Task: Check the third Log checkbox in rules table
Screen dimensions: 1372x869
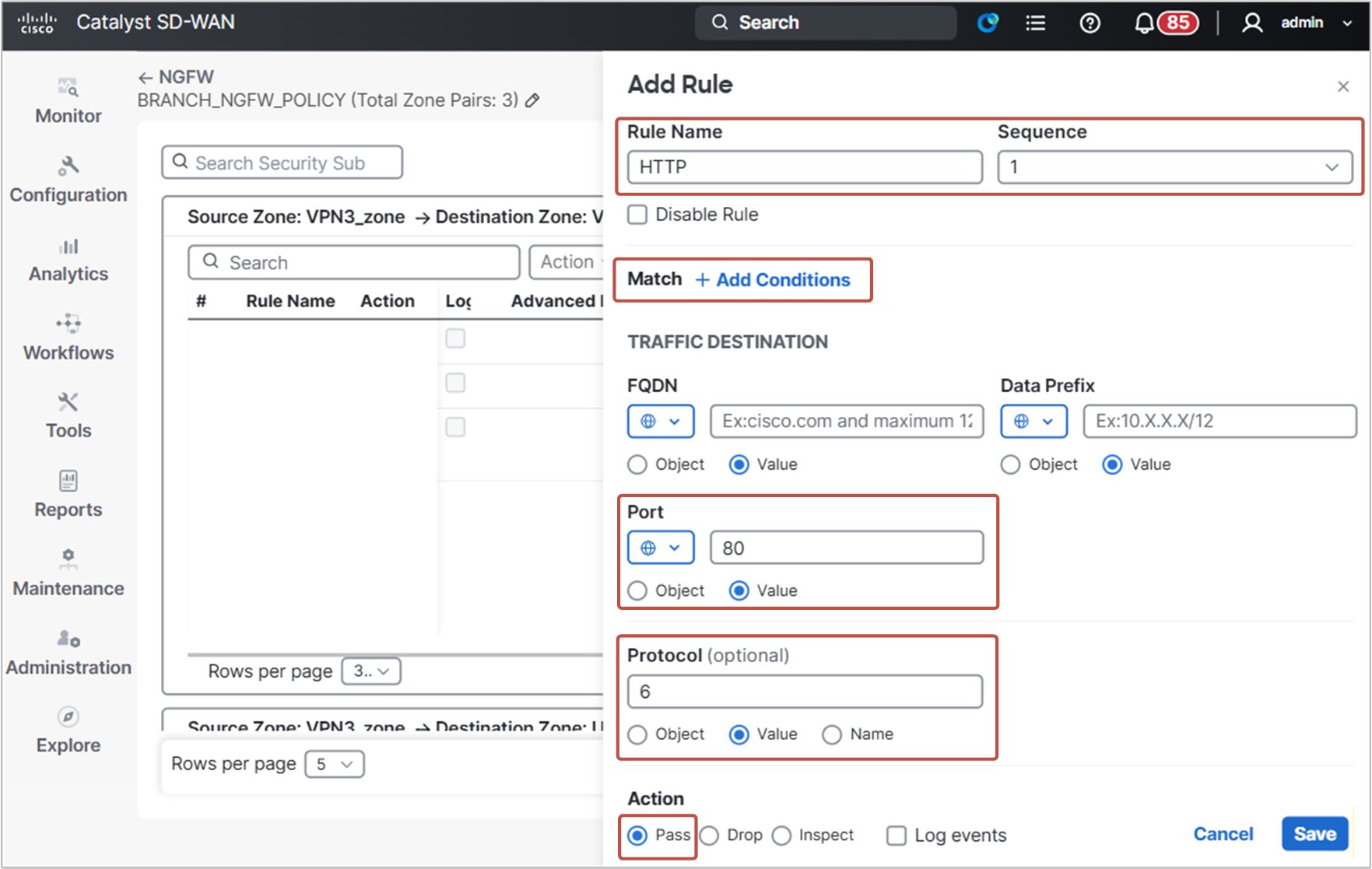Action: click(455, 427)
